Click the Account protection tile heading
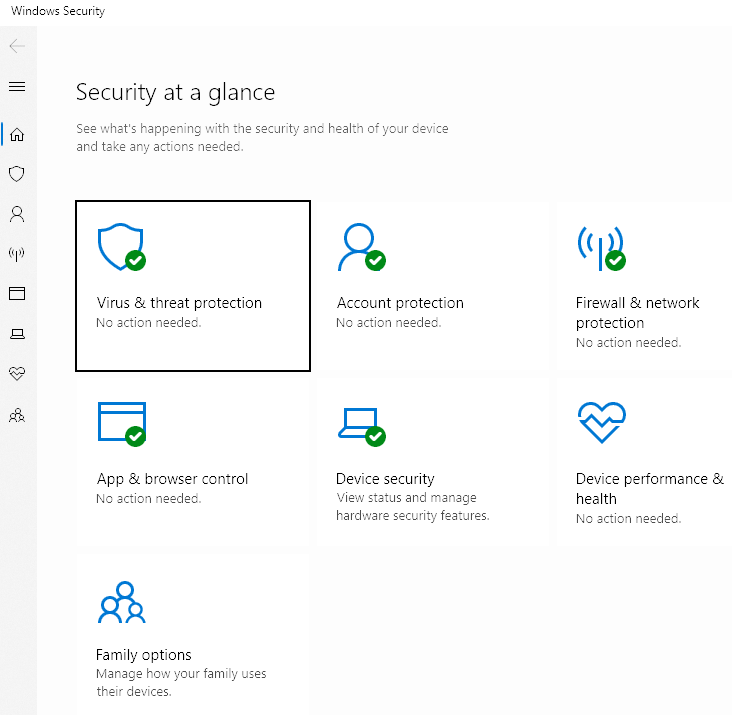Viewport: 732px width, 715px height. (400, 303)
